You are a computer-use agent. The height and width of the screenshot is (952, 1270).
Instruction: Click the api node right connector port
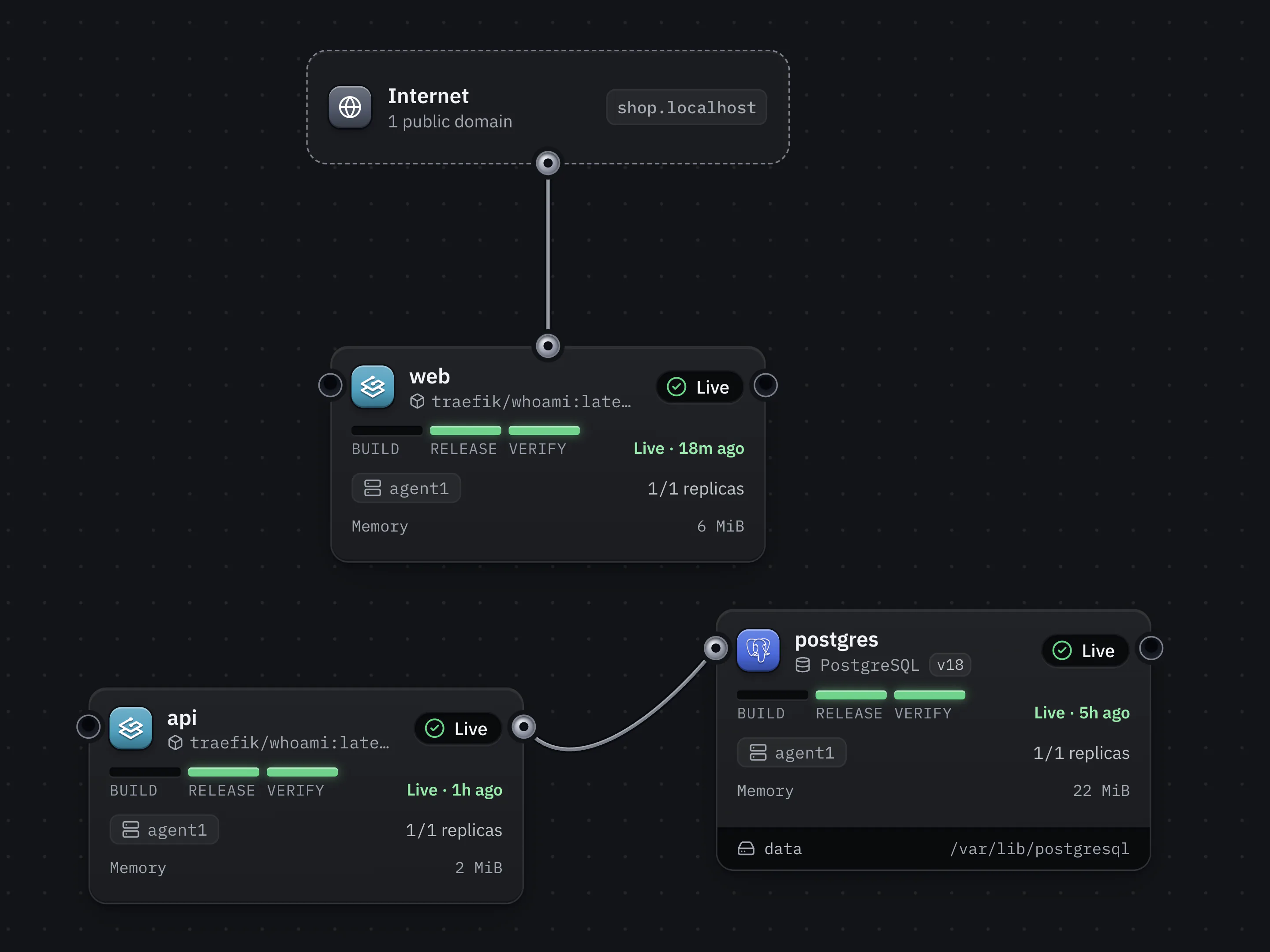coord(523,727)
